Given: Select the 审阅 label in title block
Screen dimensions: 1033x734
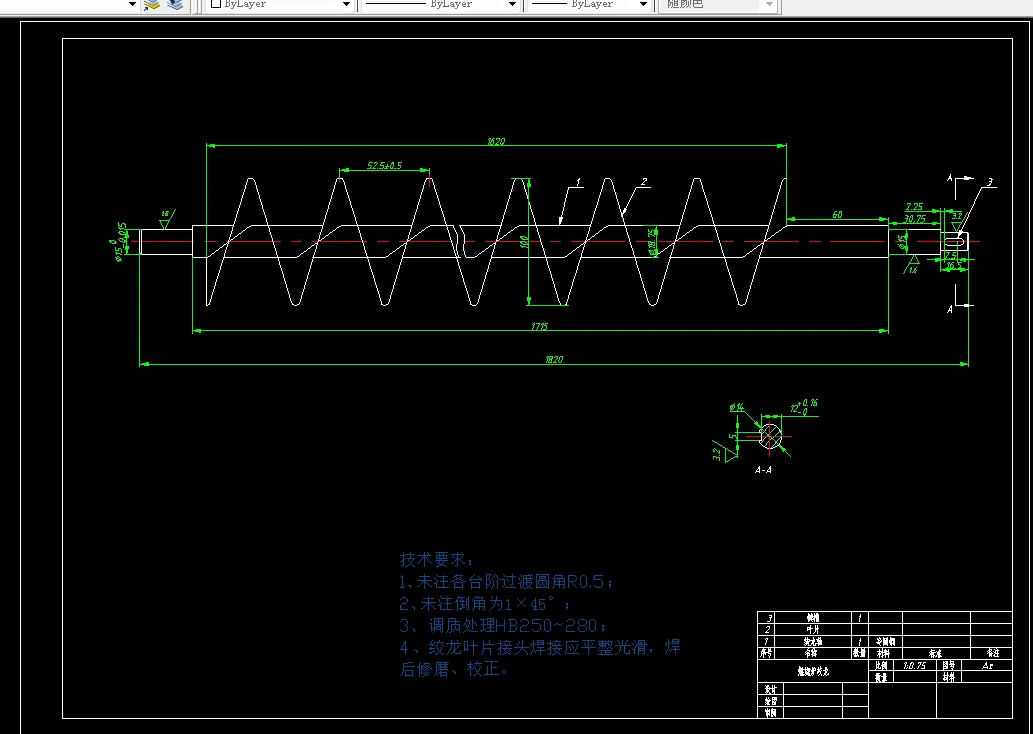Looking at the screenshot, I should (x=770, y=713).
